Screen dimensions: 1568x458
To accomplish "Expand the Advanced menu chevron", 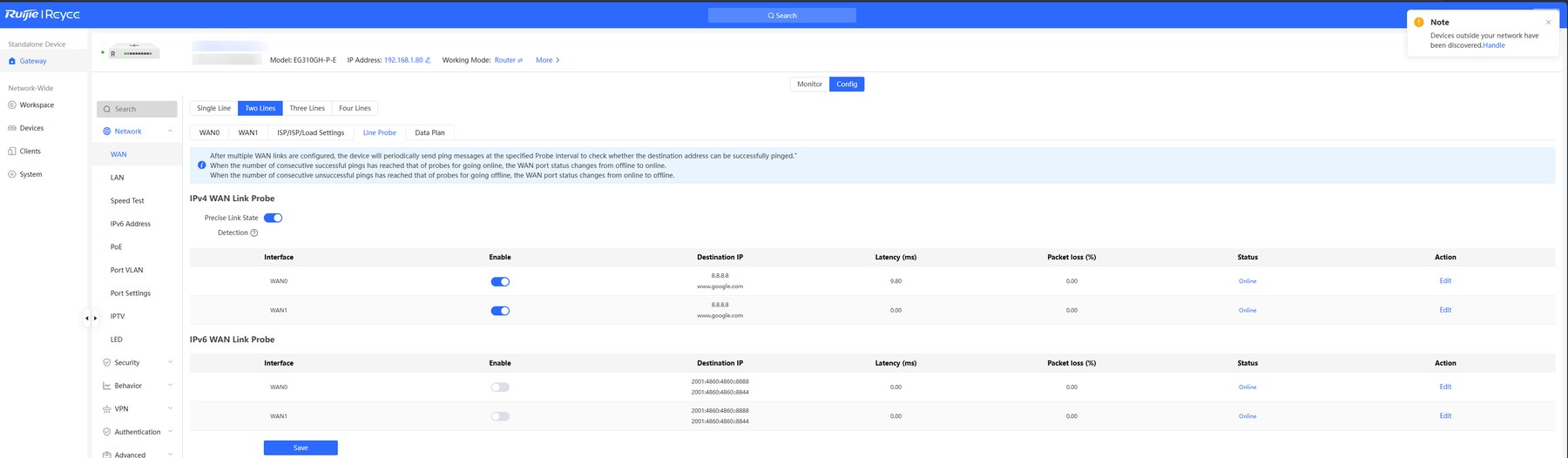I will coord(170,455).
